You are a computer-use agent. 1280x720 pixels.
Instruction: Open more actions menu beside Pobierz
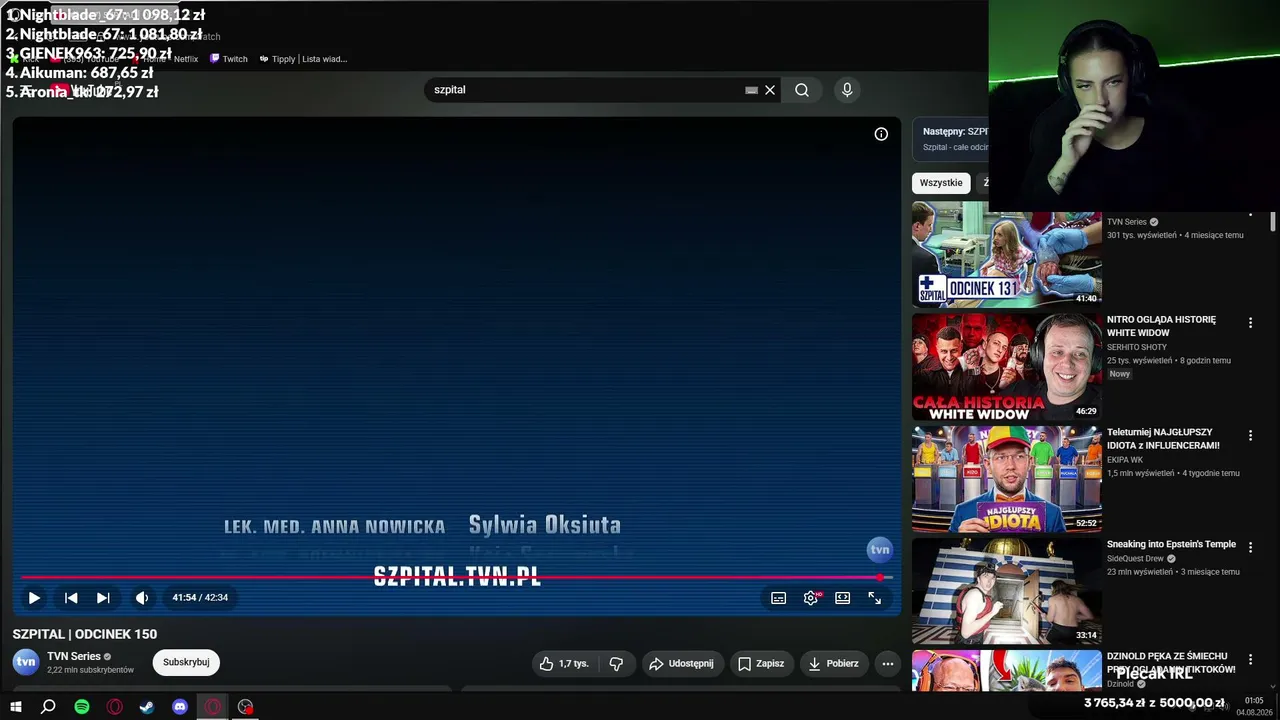click(887, 663)
